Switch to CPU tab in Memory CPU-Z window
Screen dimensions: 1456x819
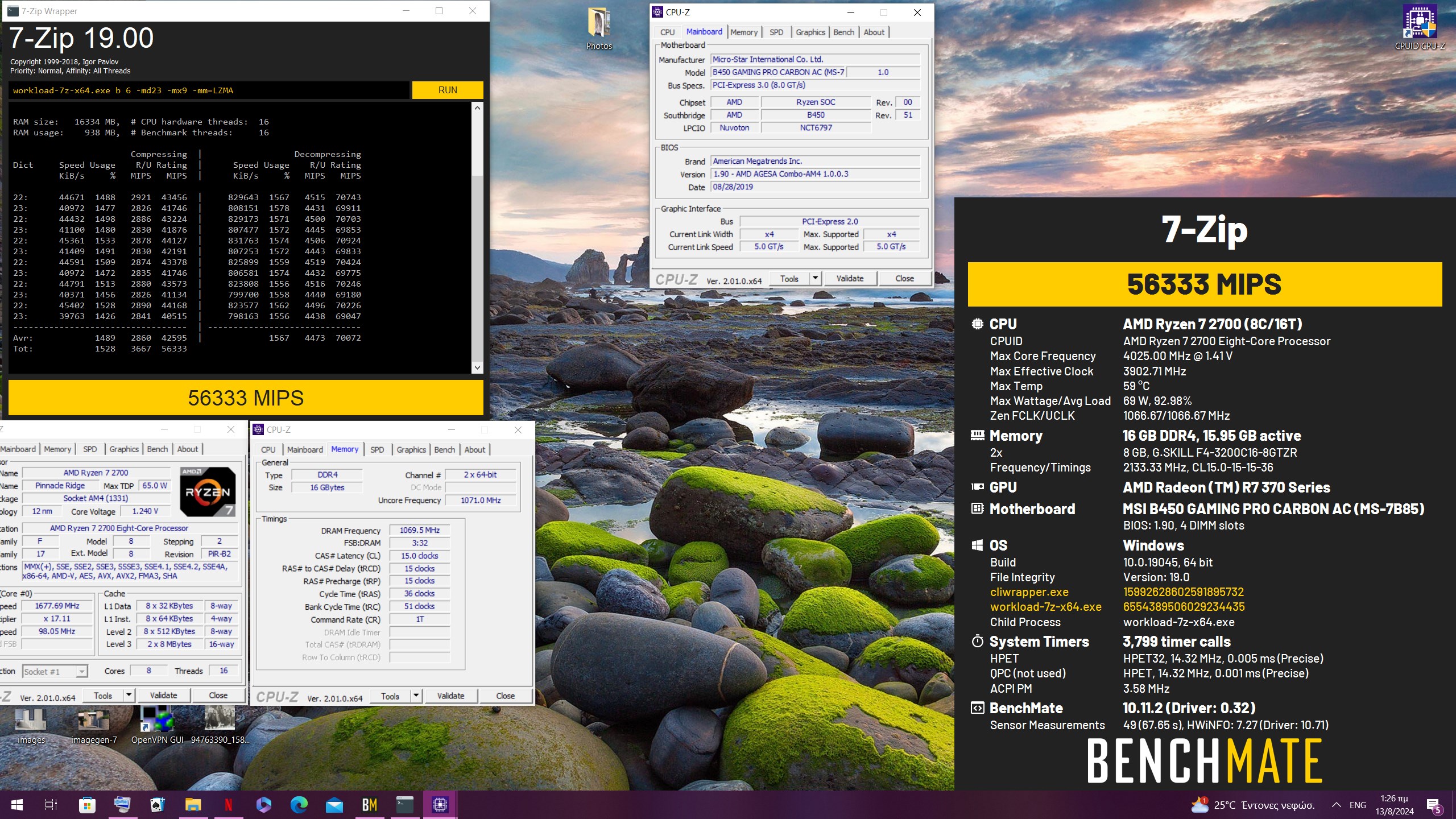coord(268,449)
